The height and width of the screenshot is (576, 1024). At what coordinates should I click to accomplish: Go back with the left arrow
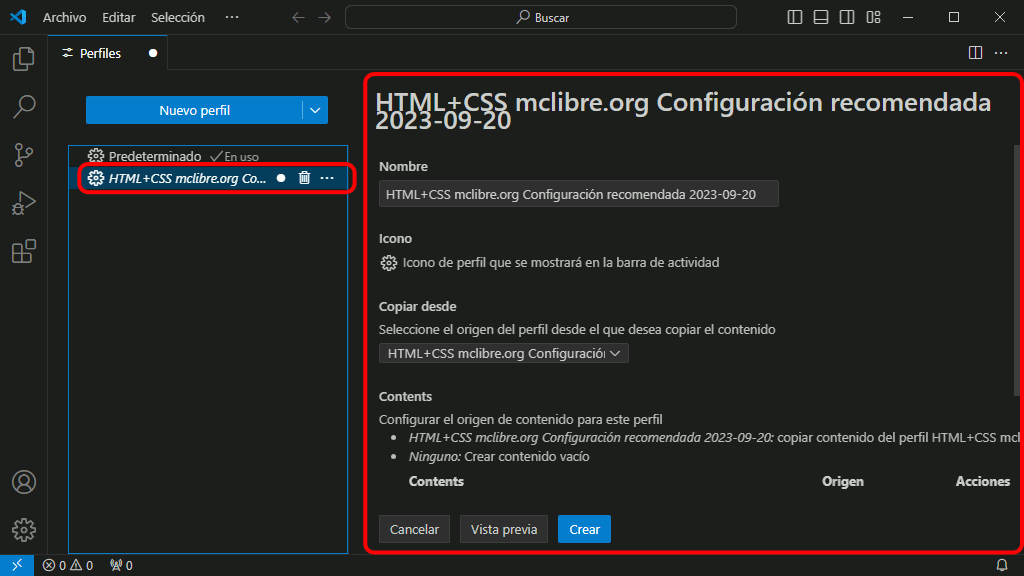click(x=298, y=18)
